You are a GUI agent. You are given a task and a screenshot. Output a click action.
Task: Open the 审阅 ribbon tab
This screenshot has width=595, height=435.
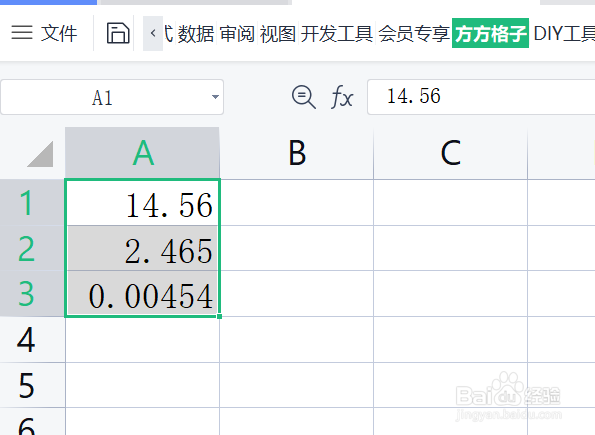tap(237, 34)
